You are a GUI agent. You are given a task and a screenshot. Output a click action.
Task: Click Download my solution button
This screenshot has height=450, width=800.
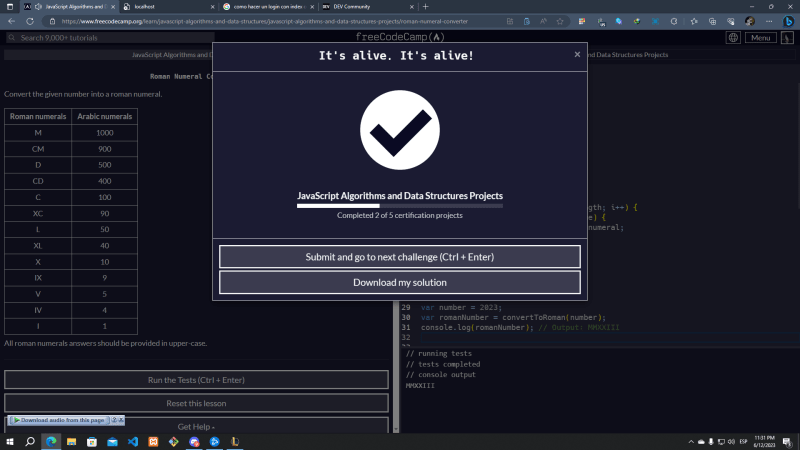399,282
